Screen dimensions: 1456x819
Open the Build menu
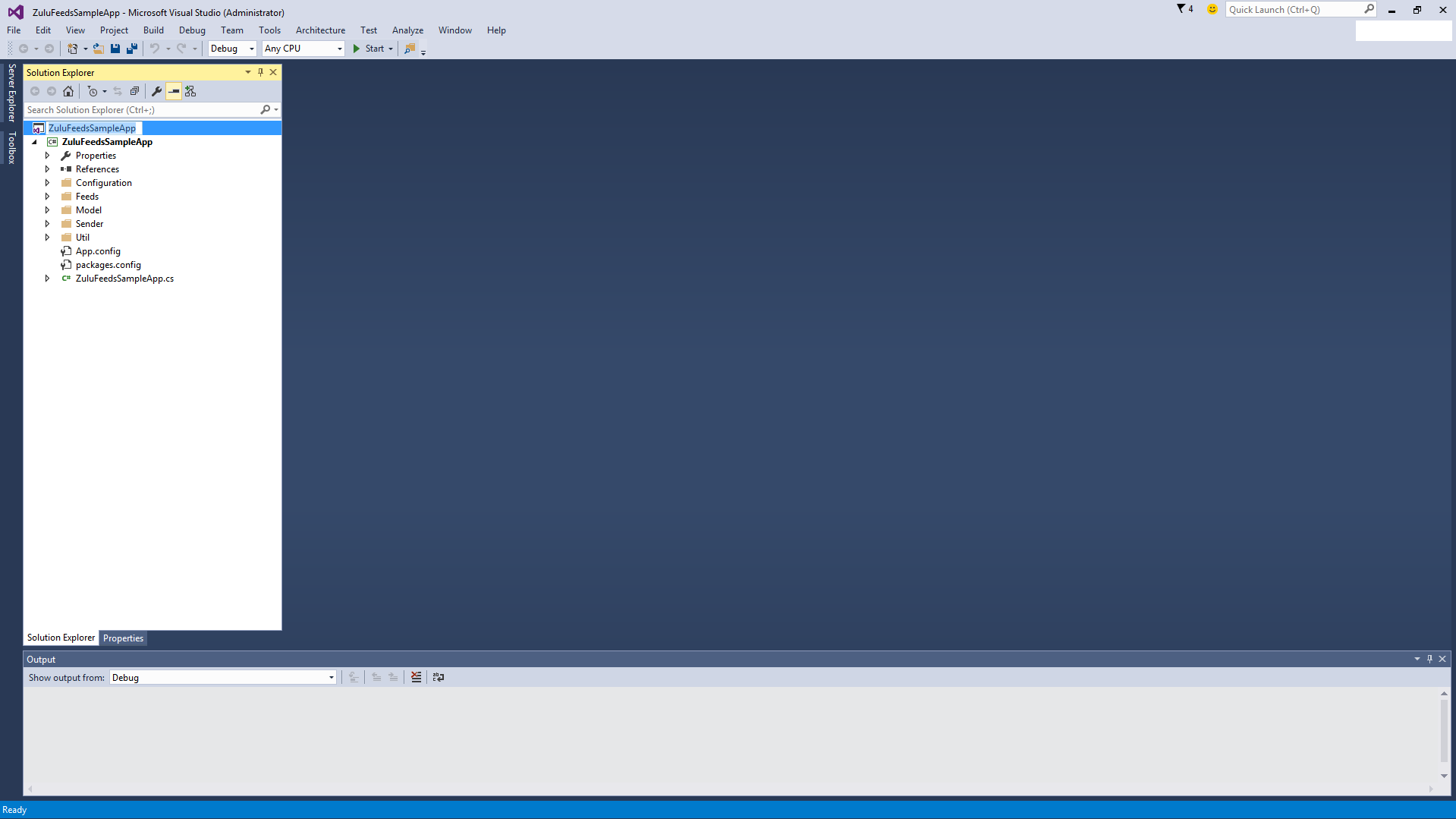(x=153, y=30)
